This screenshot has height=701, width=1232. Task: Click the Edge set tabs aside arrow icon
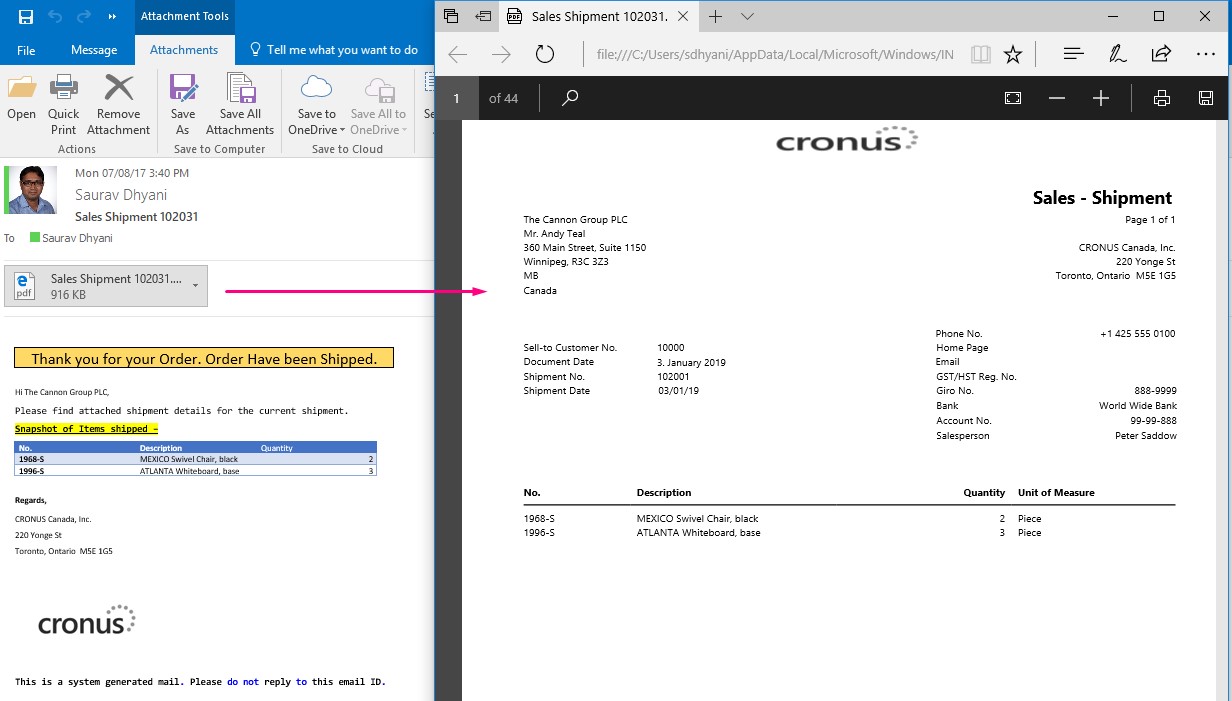[483, 16]
